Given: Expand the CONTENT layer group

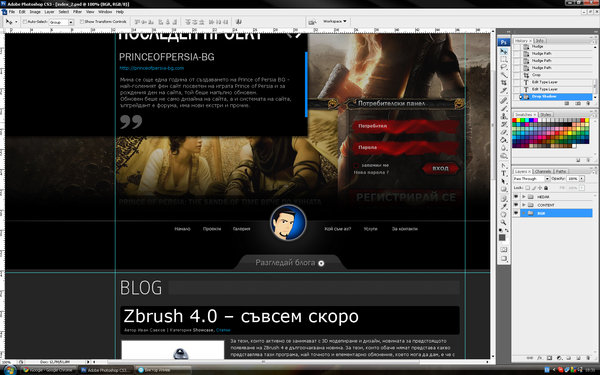Looking at the screenshot, I should (x=524, y=205).
